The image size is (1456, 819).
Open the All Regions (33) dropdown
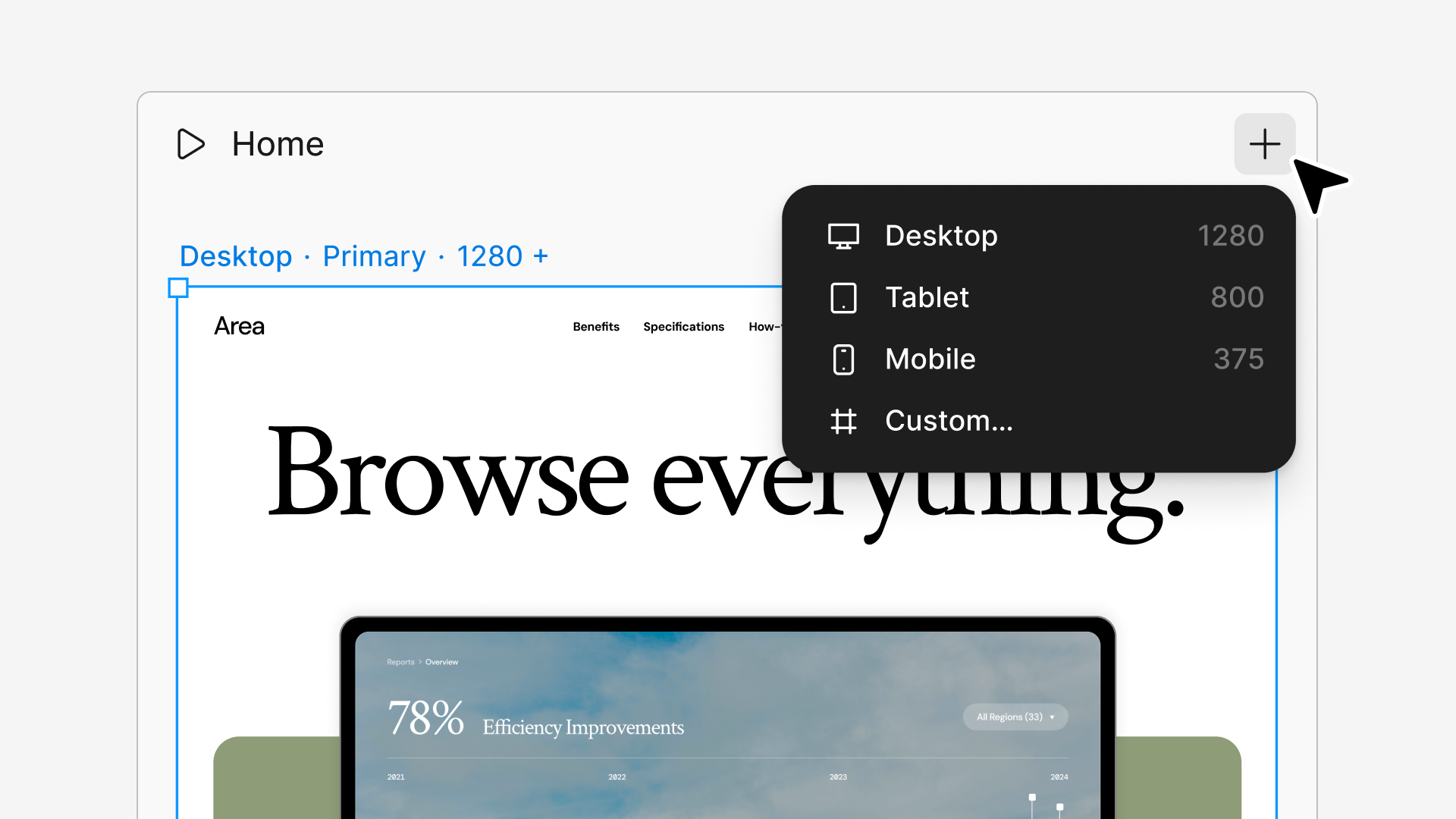point(1015,717)
